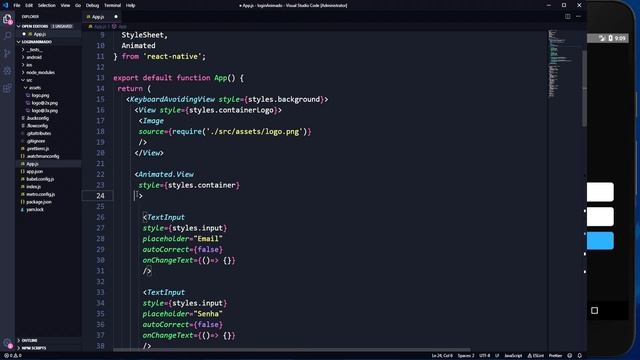Open the Debug view in activity bar

pos(7,71)
